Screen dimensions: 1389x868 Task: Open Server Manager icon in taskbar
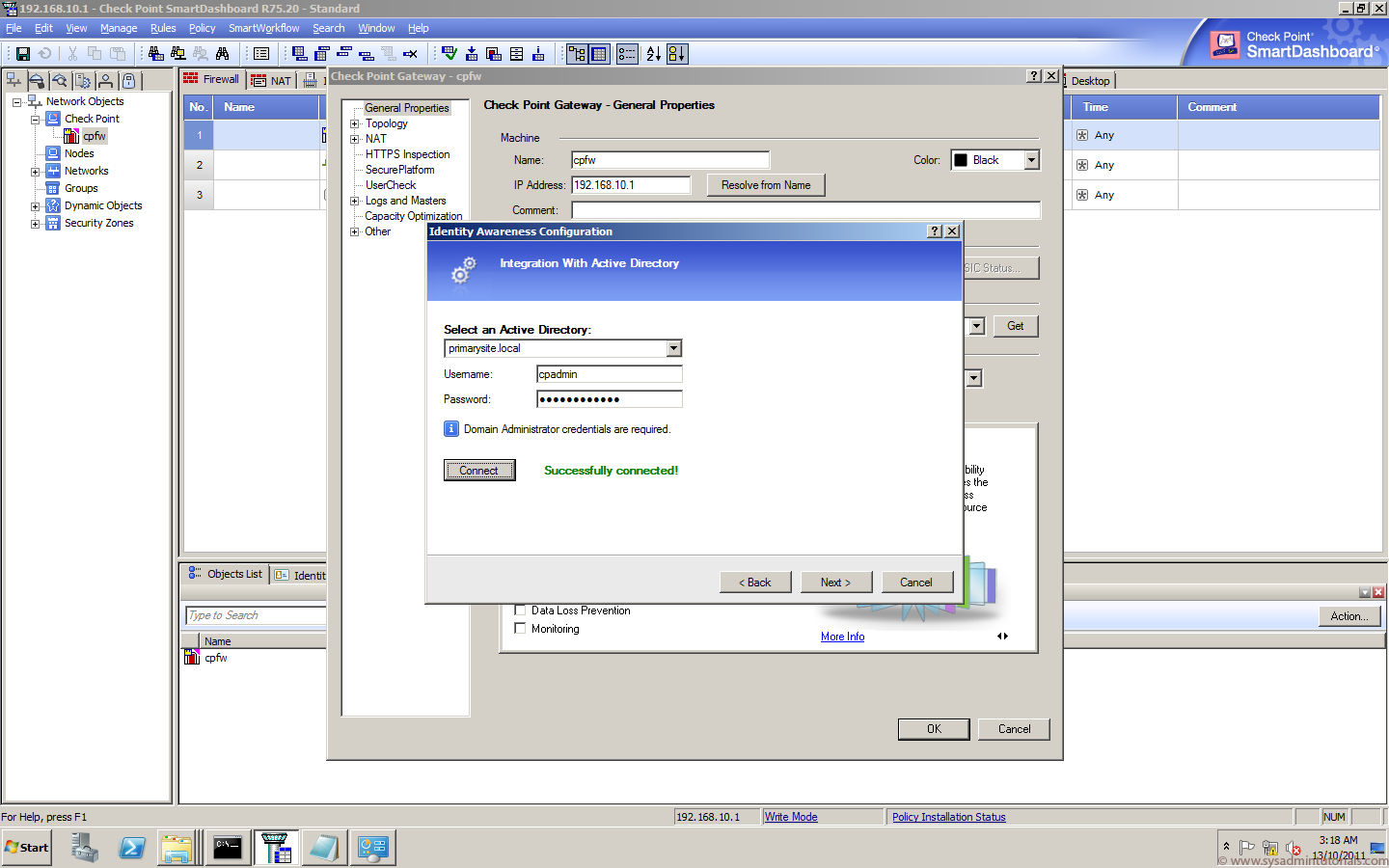coord(84,848)
